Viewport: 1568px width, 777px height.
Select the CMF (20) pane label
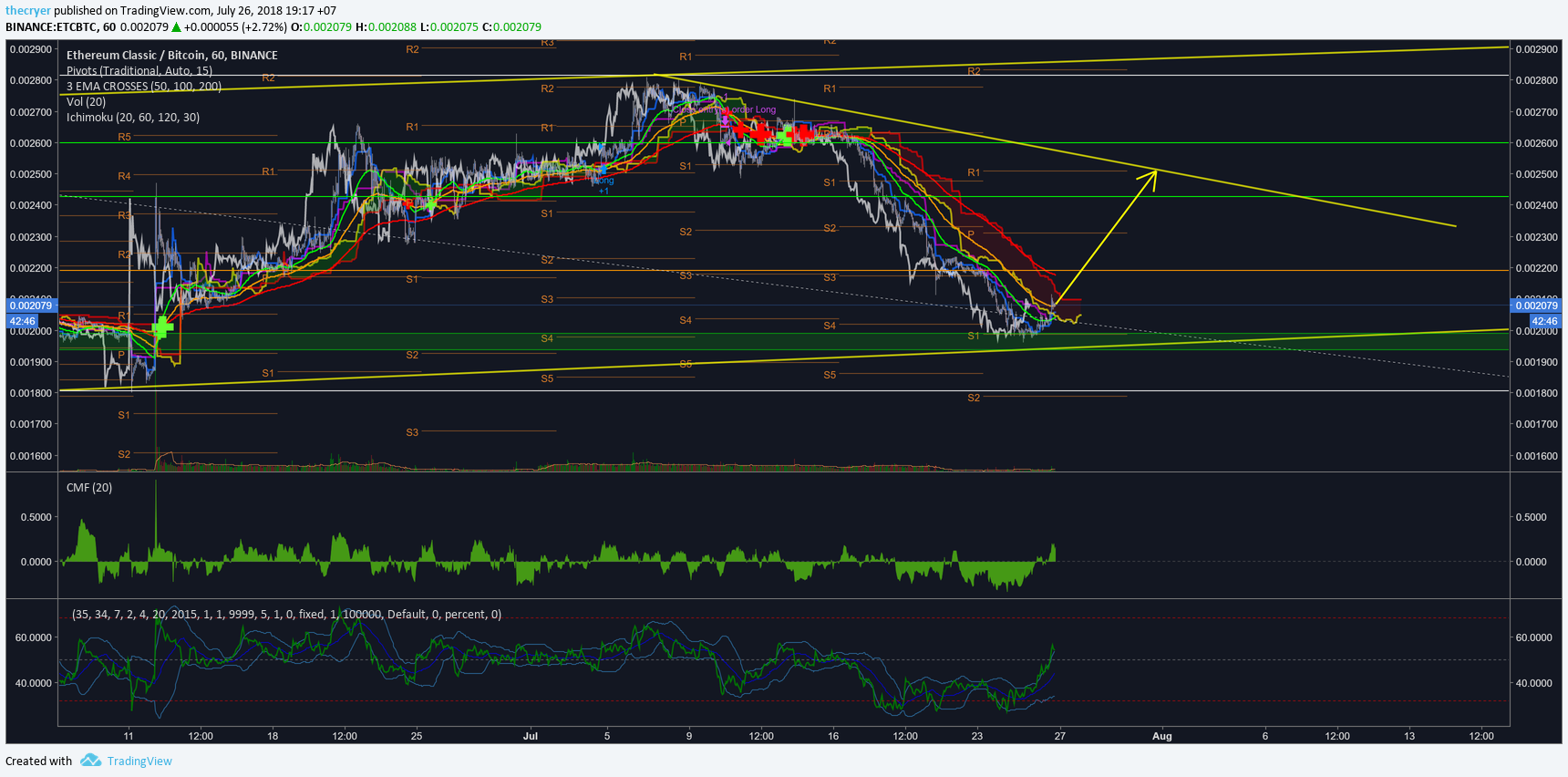point(89,488)
